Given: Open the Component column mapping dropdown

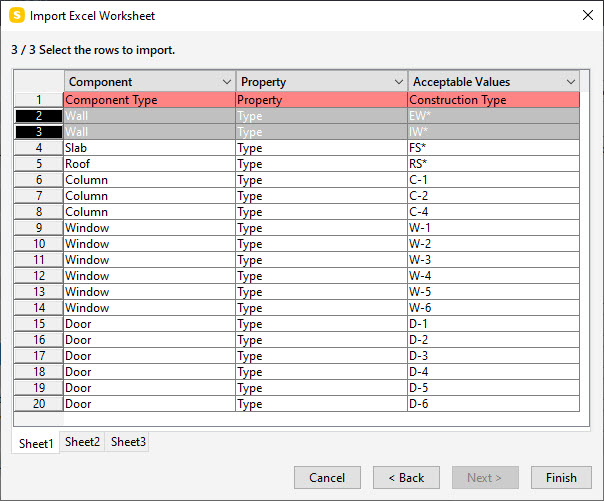Looking at the screenshot, I should pyautogui.click(x=227, y=82).
